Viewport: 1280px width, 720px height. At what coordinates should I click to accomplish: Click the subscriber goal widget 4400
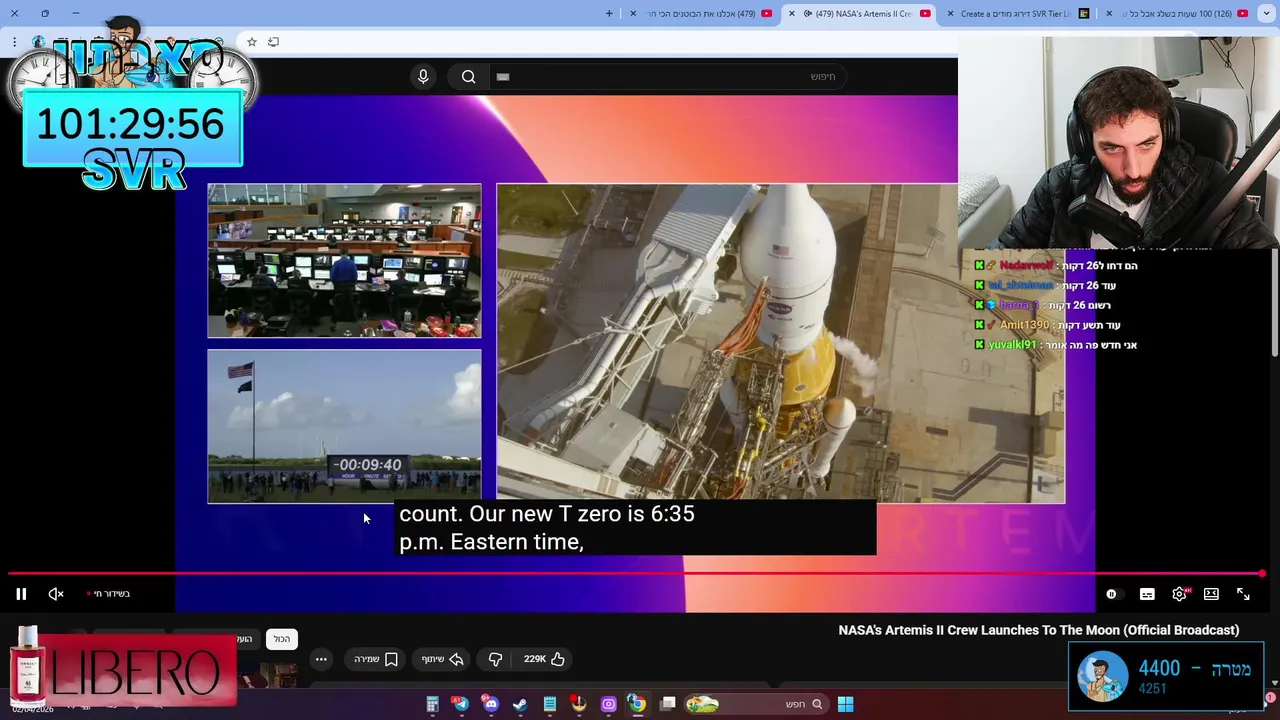click(x=1167, y=676)
